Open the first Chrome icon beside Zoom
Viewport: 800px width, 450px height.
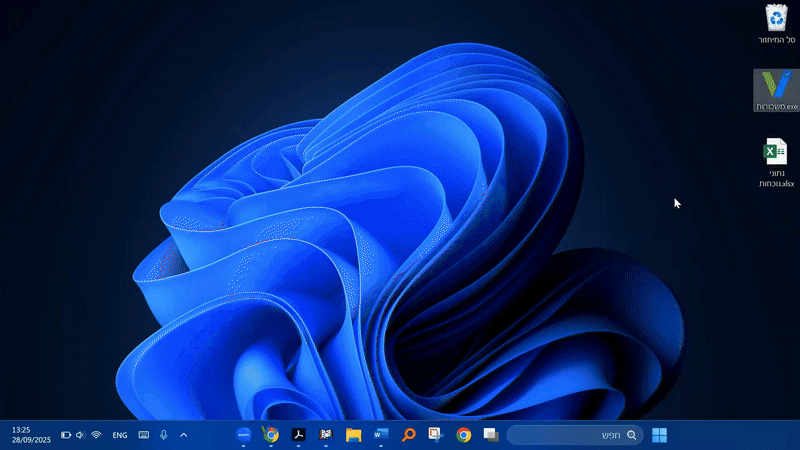tap(270, 435)
